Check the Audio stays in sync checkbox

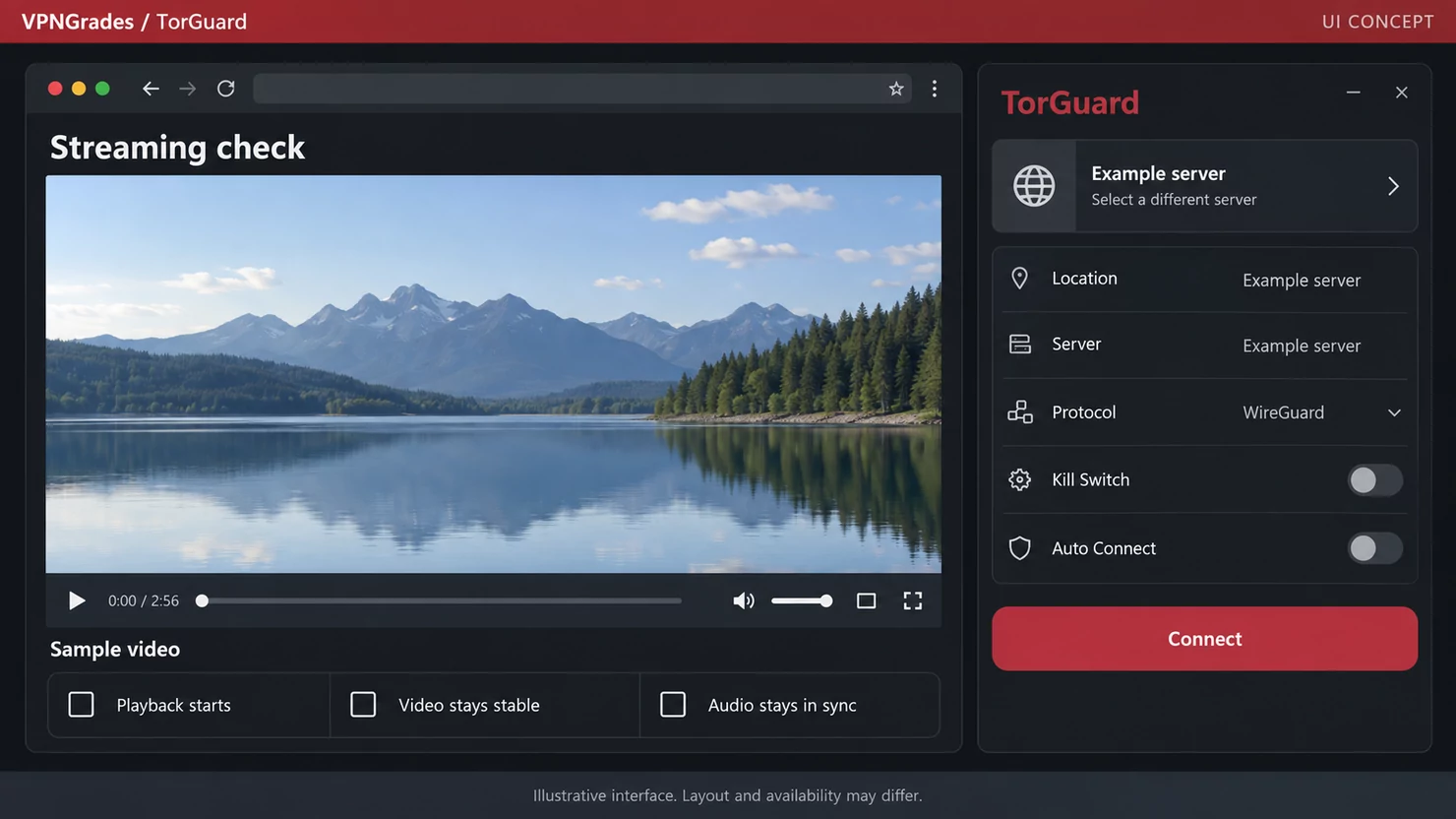[673, 705]
